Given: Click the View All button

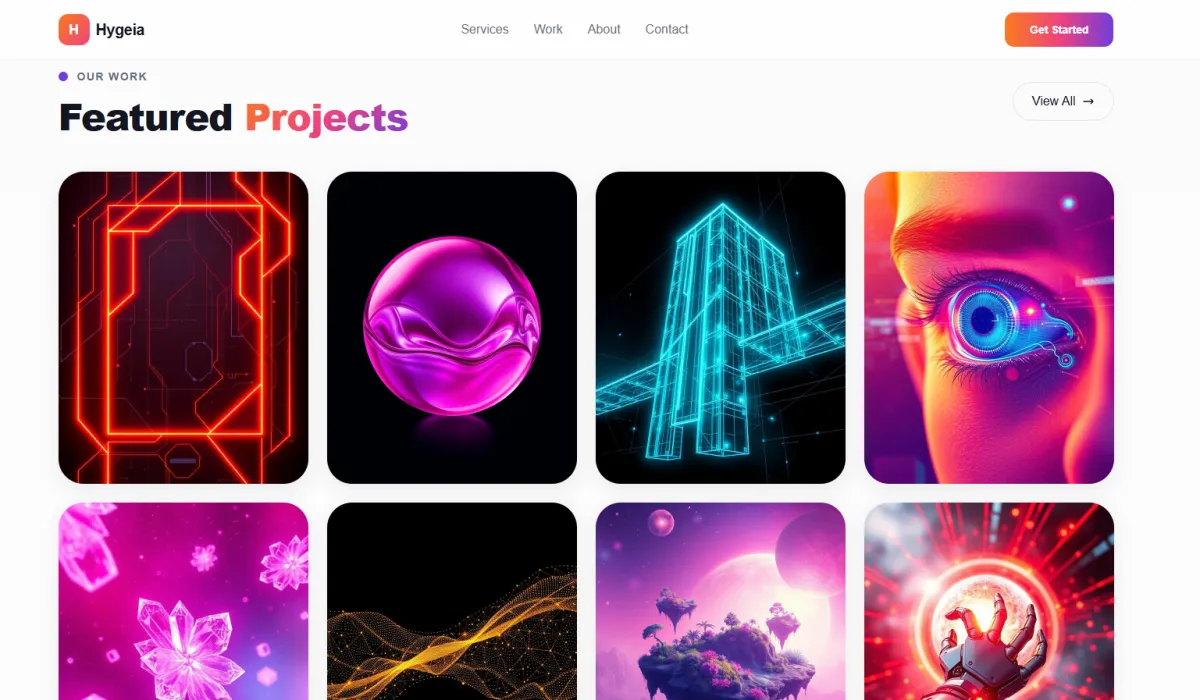Looking at the screenshot, I should click(x=1063, y=101).
